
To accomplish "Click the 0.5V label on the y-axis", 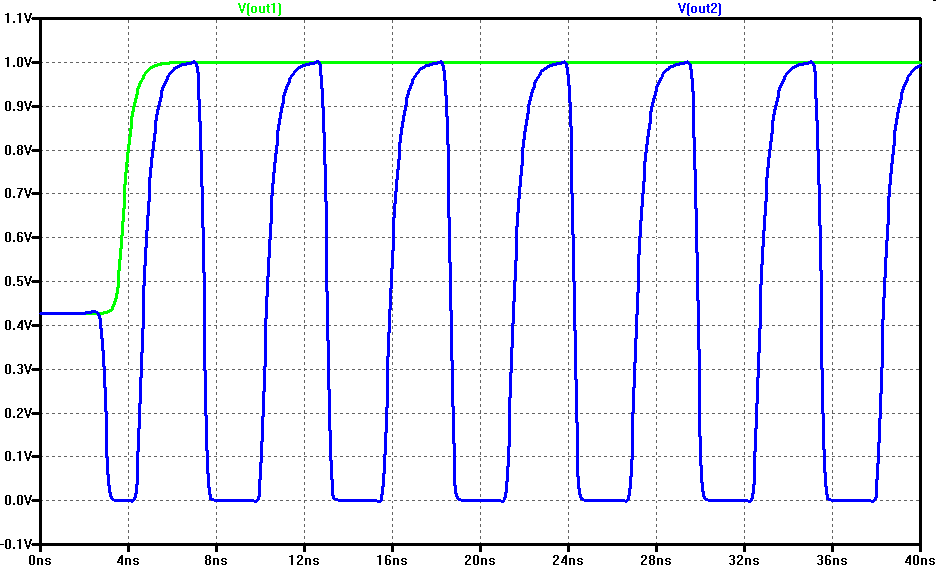I will 18,282.
